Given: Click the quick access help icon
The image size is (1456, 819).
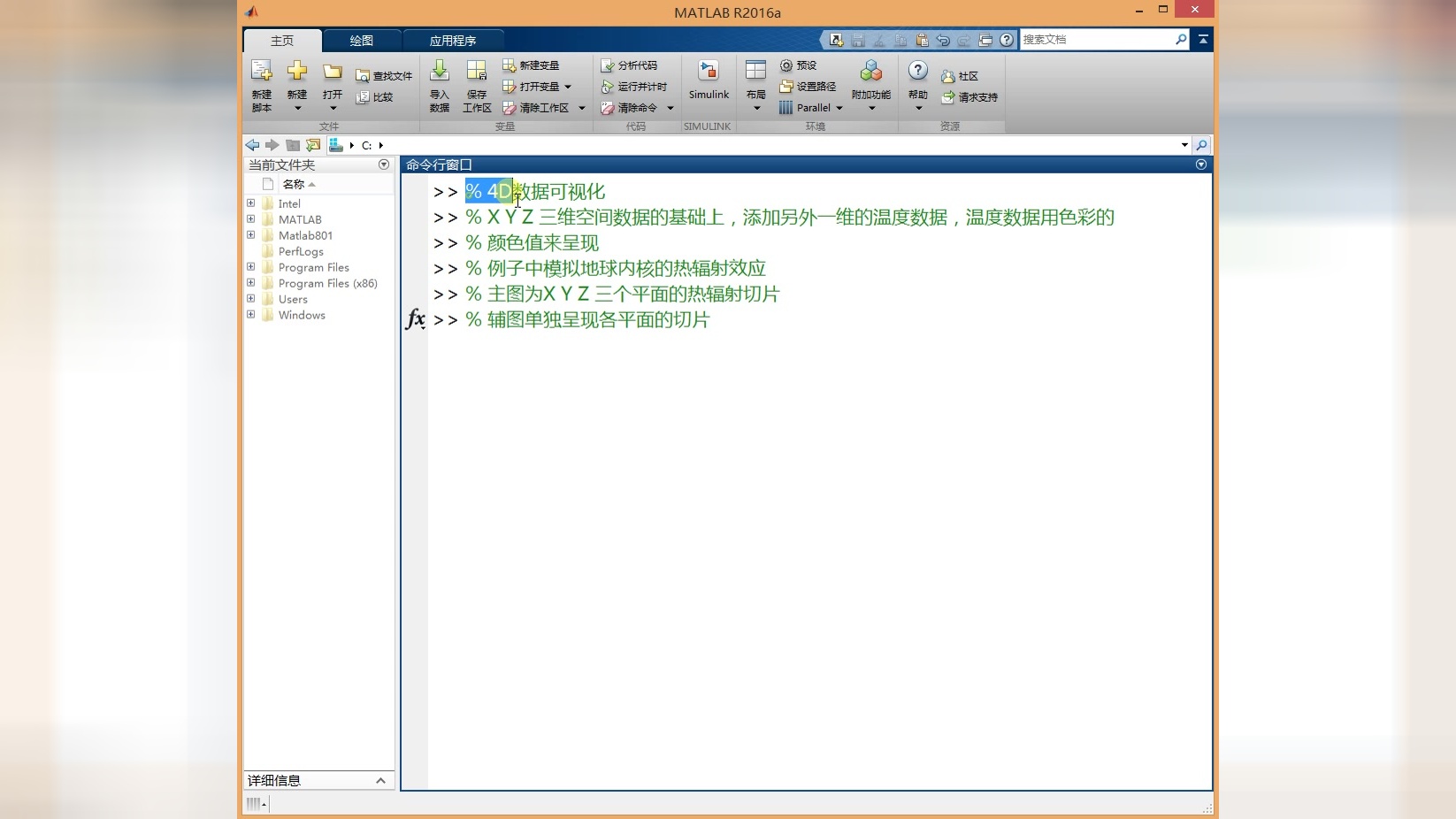Looking at the screenshot, I should click(x=1007, y=40).
